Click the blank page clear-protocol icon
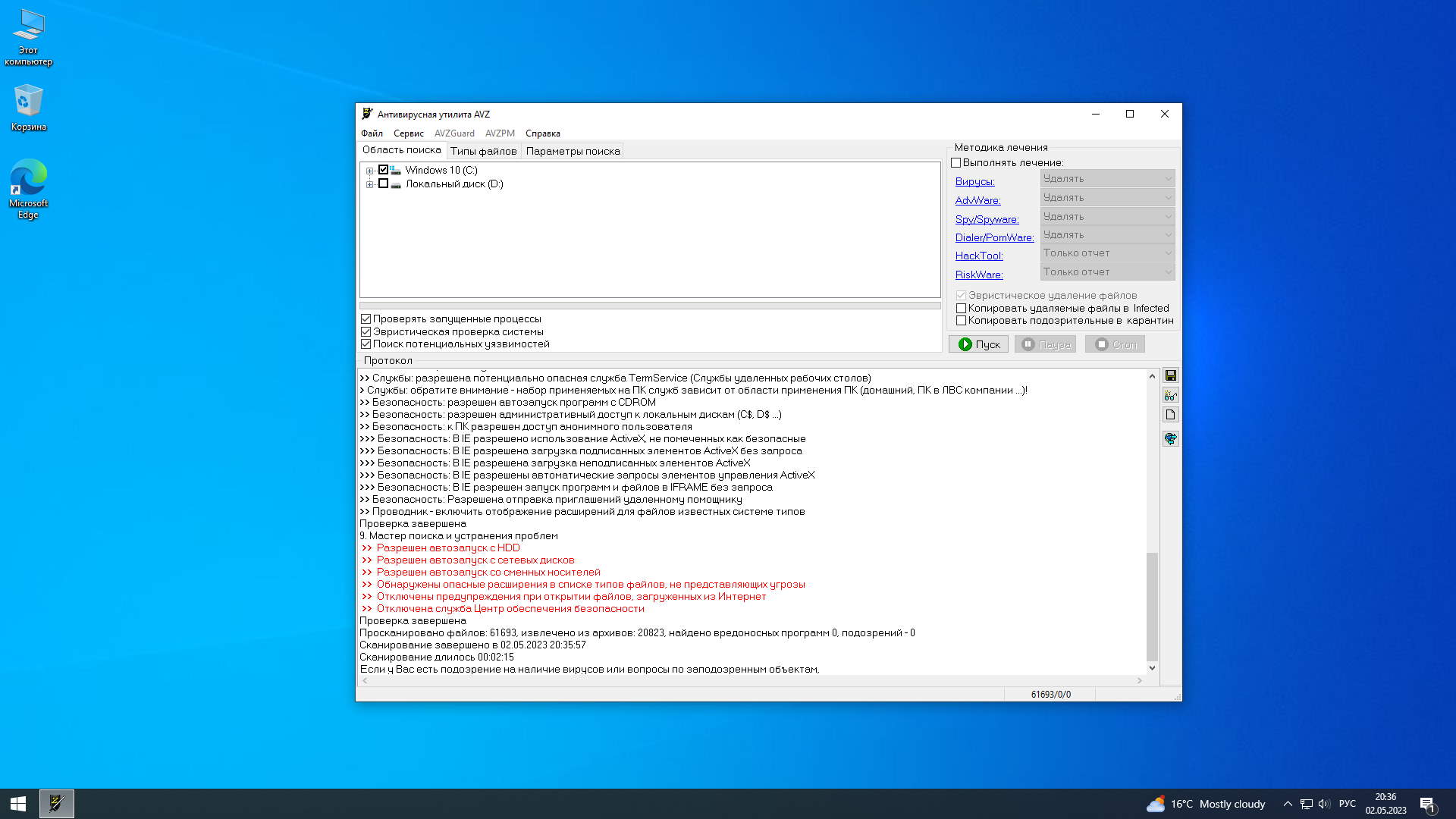This screenshot has height=819, width=1456. pyautogui.click(x=1170, y=415)
